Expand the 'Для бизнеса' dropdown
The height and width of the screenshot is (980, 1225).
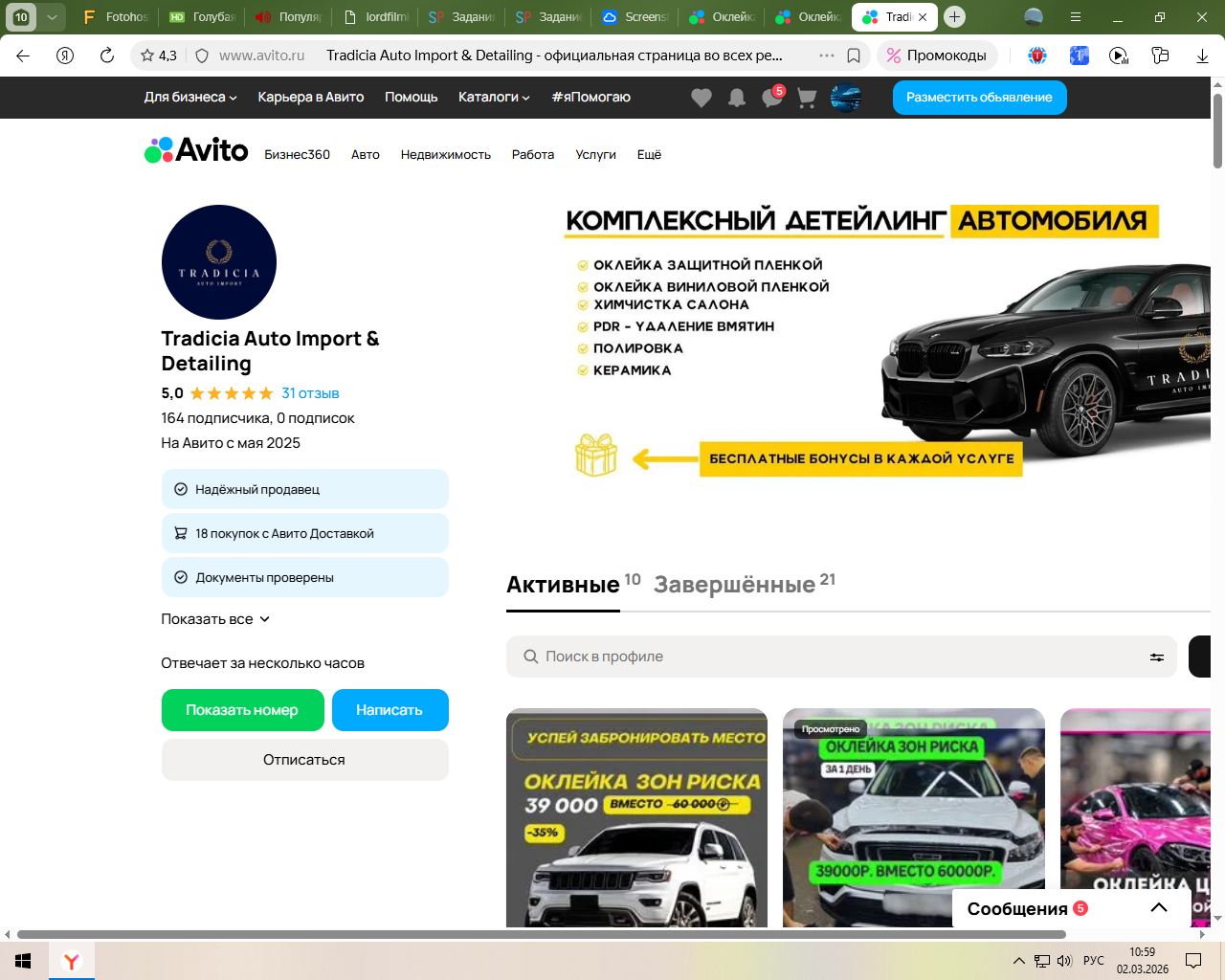click(x=190, y=98)
